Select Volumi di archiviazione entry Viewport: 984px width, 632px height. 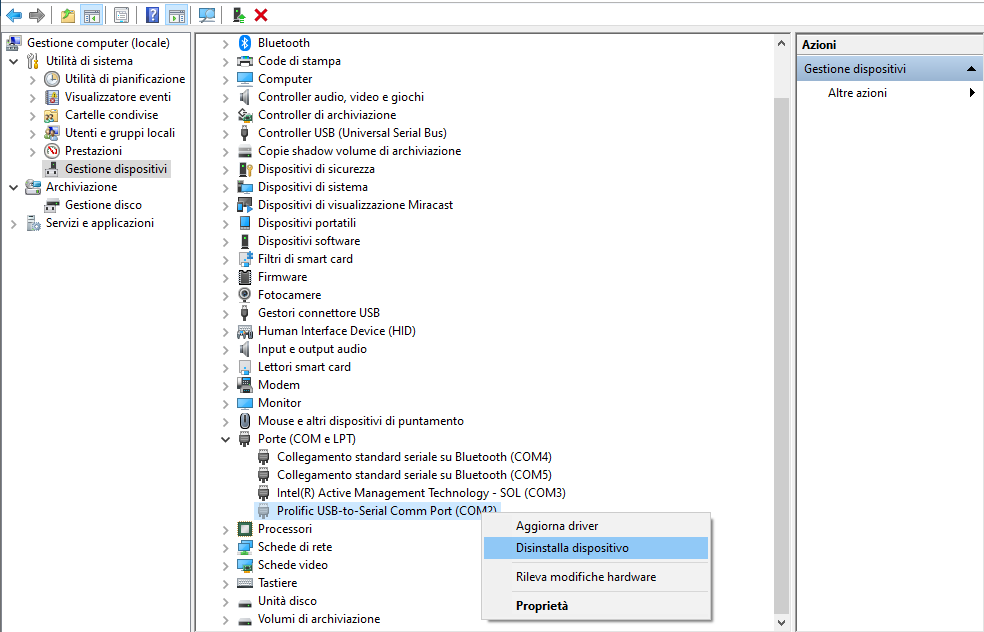(319, 619)
